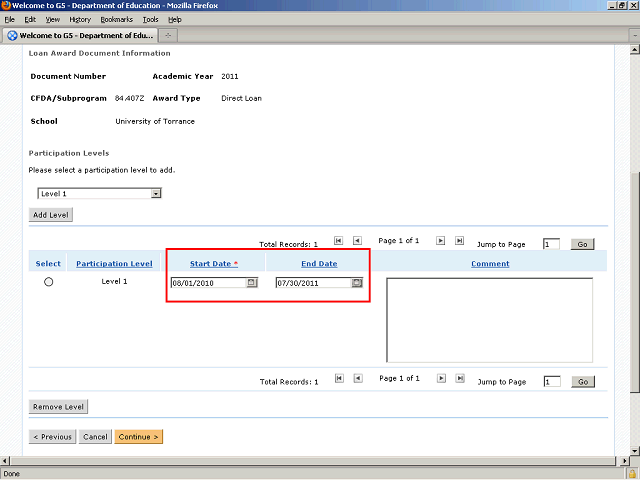This screenshot has height=480, width=640.
Task: Click the horizontal scrollbar right arrow
Action: pos(624,461)
